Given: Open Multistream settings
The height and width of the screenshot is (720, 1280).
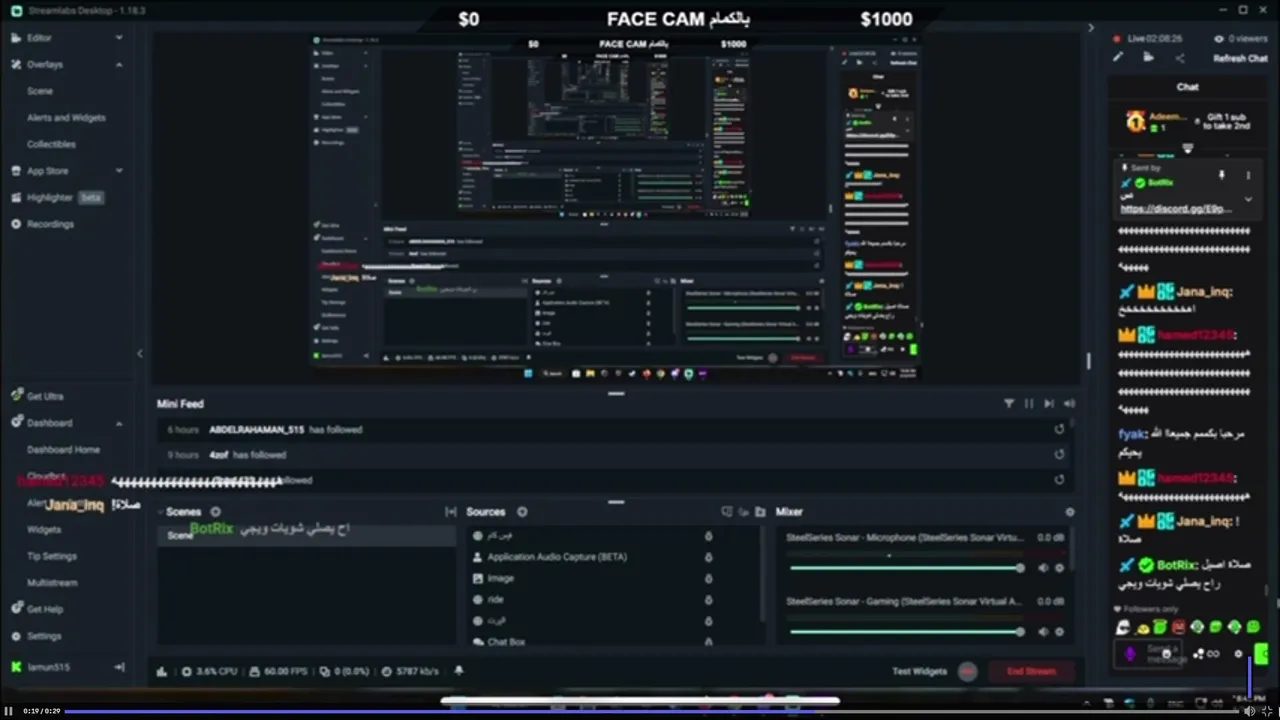Looking at the screenshot, I should coord(52,582).
